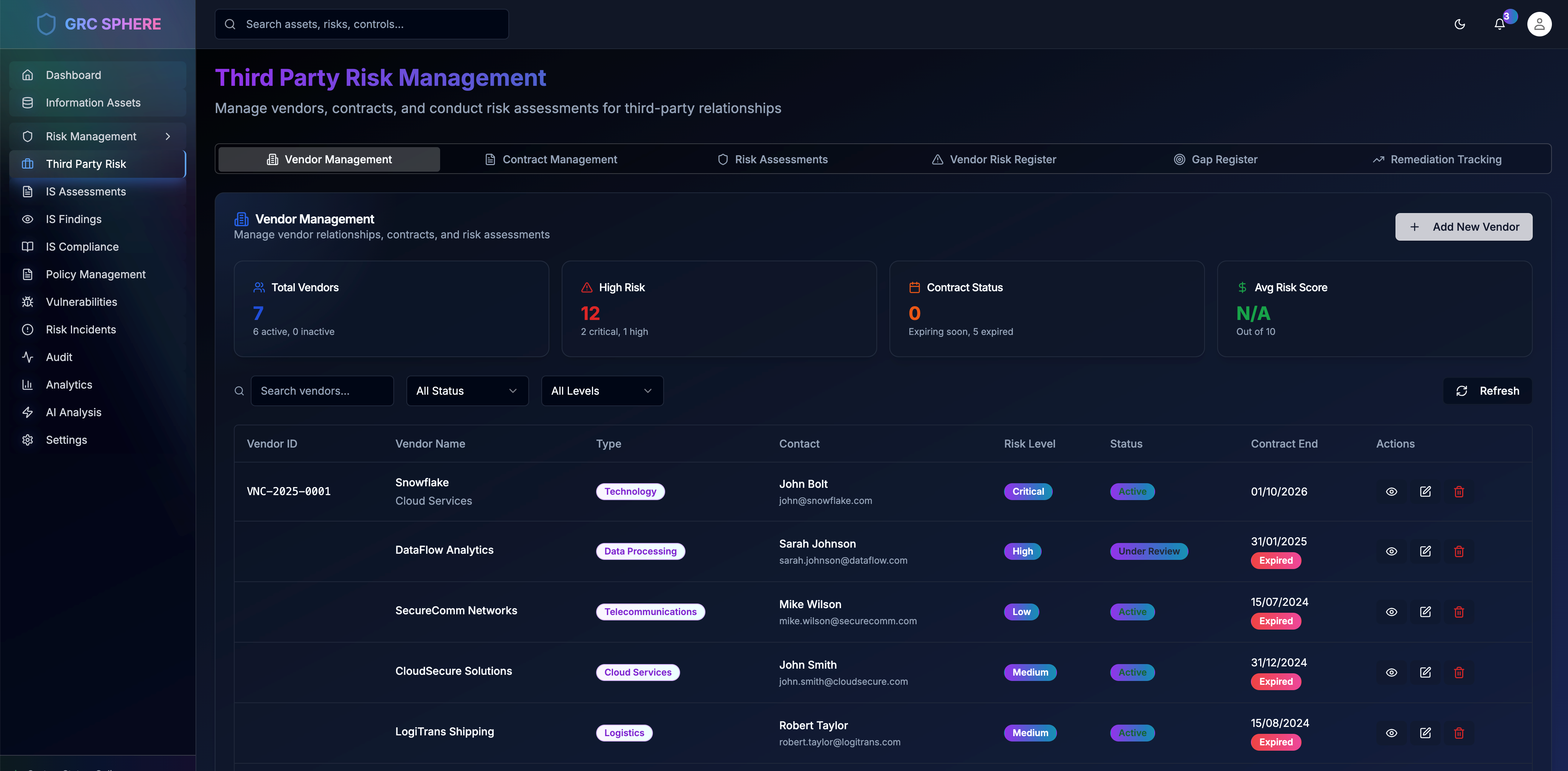Open Vulnerabilities from the sidebar
This screenshot has width=1568, height=771.
pos(81,302)
